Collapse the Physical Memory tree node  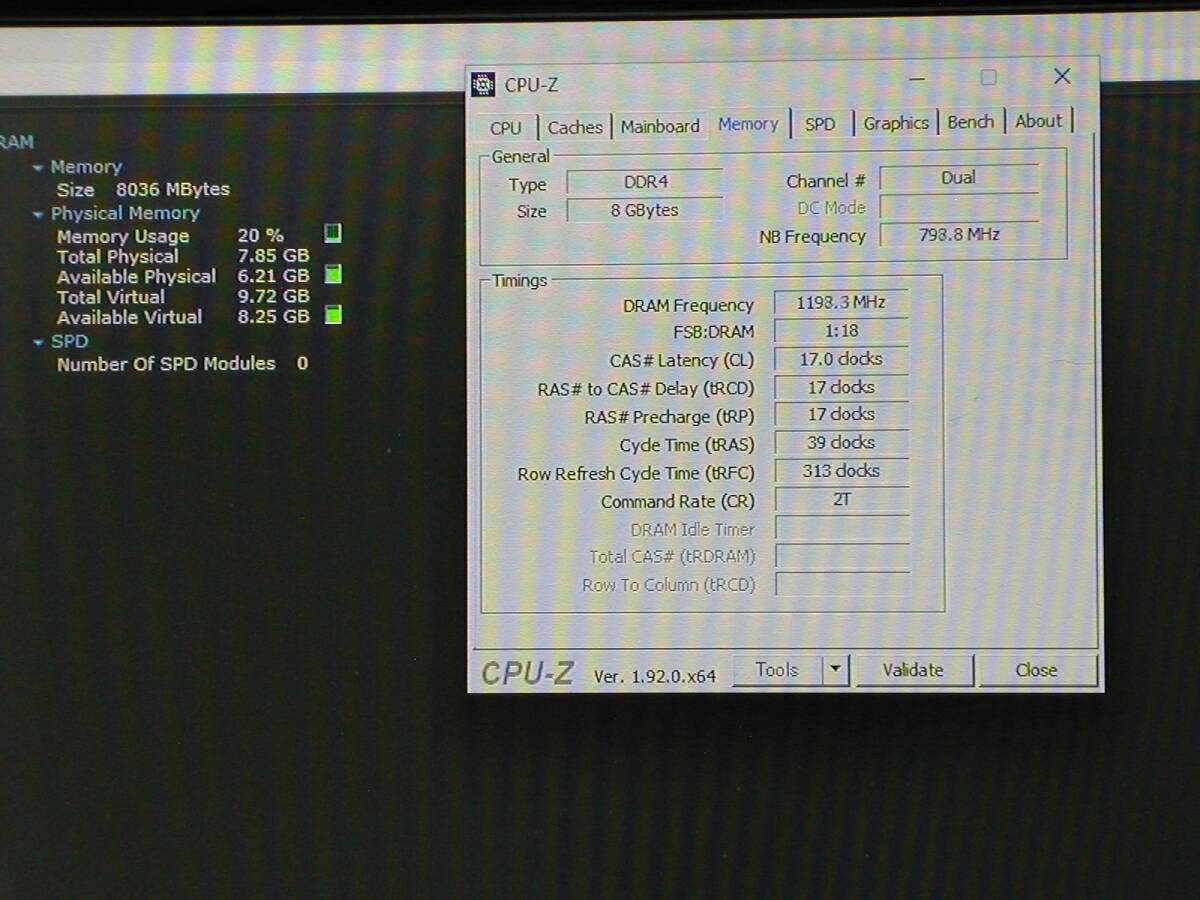(38, 214)
